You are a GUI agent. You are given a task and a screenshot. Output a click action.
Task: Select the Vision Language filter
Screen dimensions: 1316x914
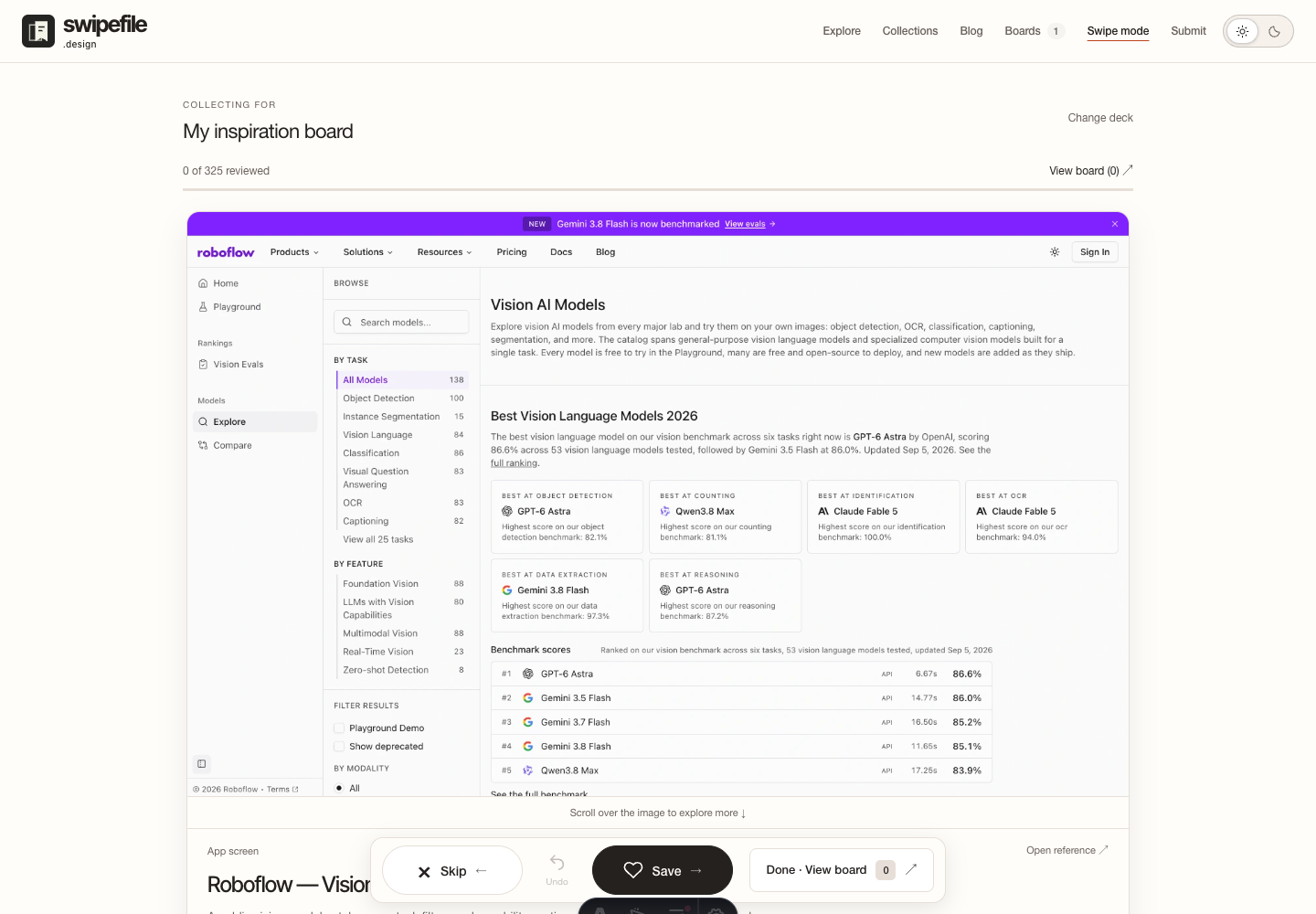click(x=402, y=435)
